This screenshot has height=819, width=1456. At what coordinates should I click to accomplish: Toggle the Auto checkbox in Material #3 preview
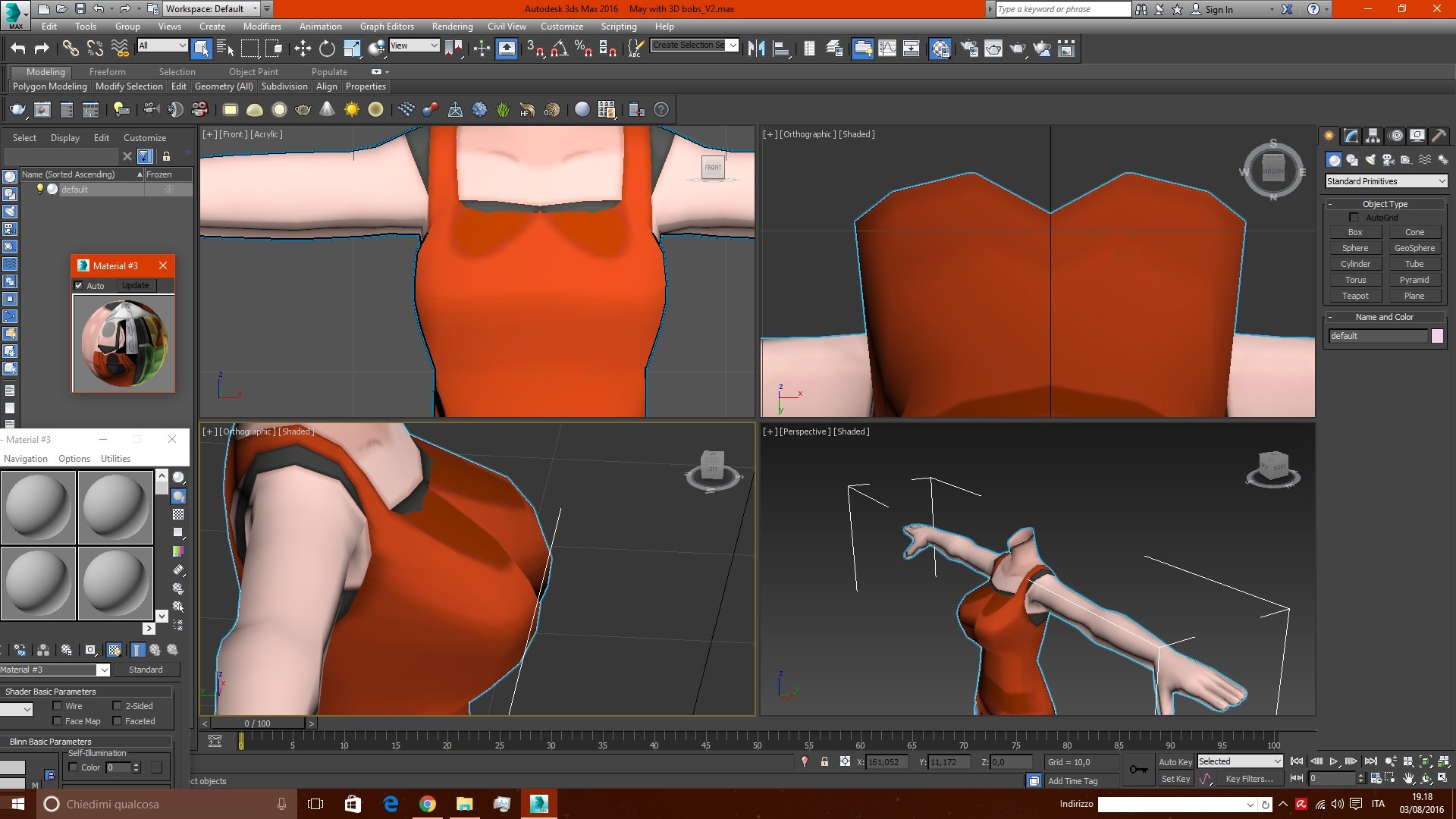tap(78, 286)
